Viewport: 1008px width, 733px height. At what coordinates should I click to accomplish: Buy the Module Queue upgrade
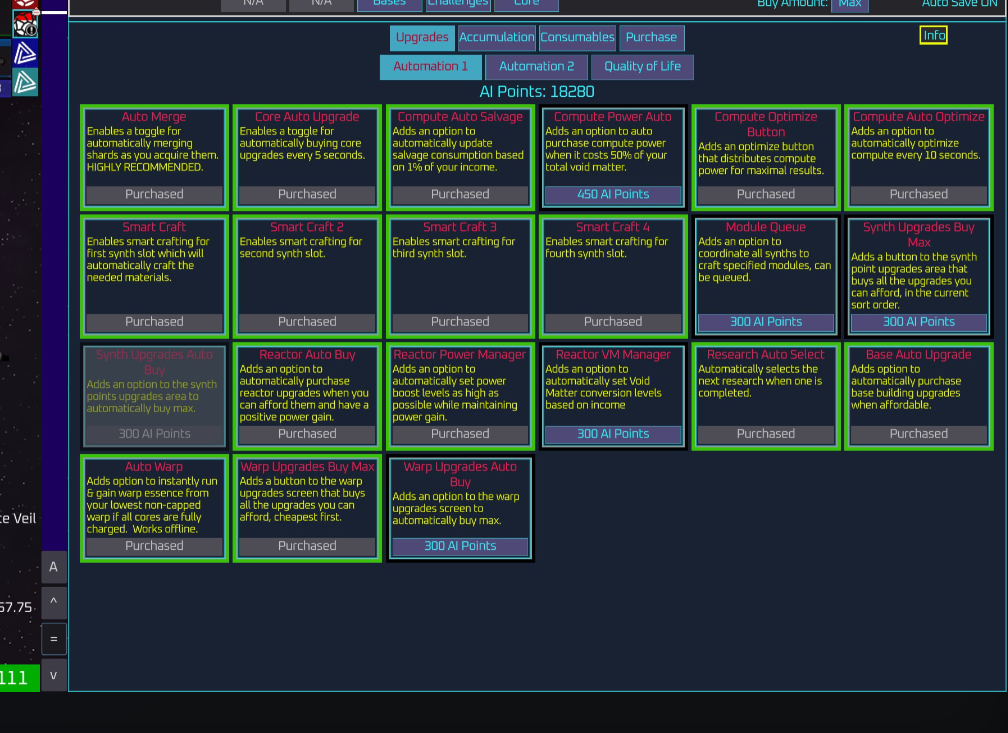click(766, 321)
